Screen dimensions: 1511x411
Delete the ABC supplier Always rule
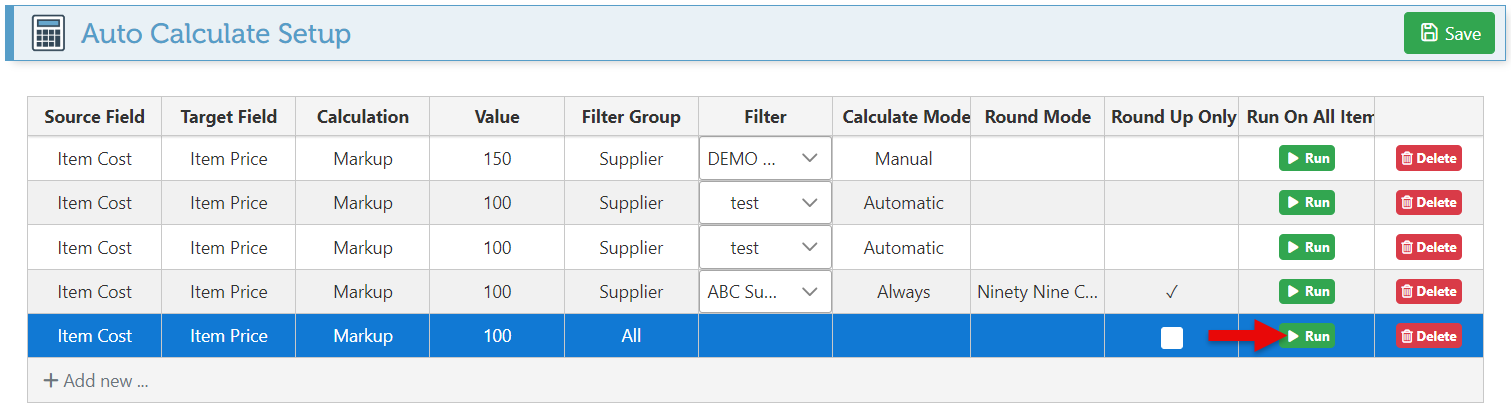pyautogui.click(x=1428, y=292)
